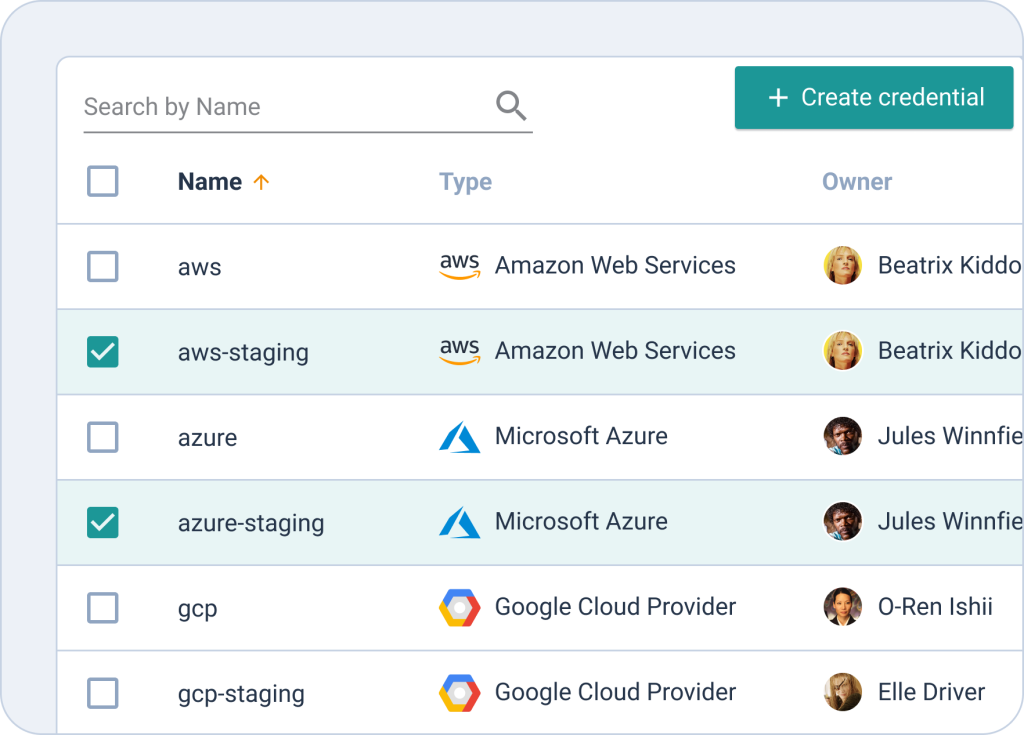Focus the Search by Name field

pyautogui.click(x=285, y=107)
